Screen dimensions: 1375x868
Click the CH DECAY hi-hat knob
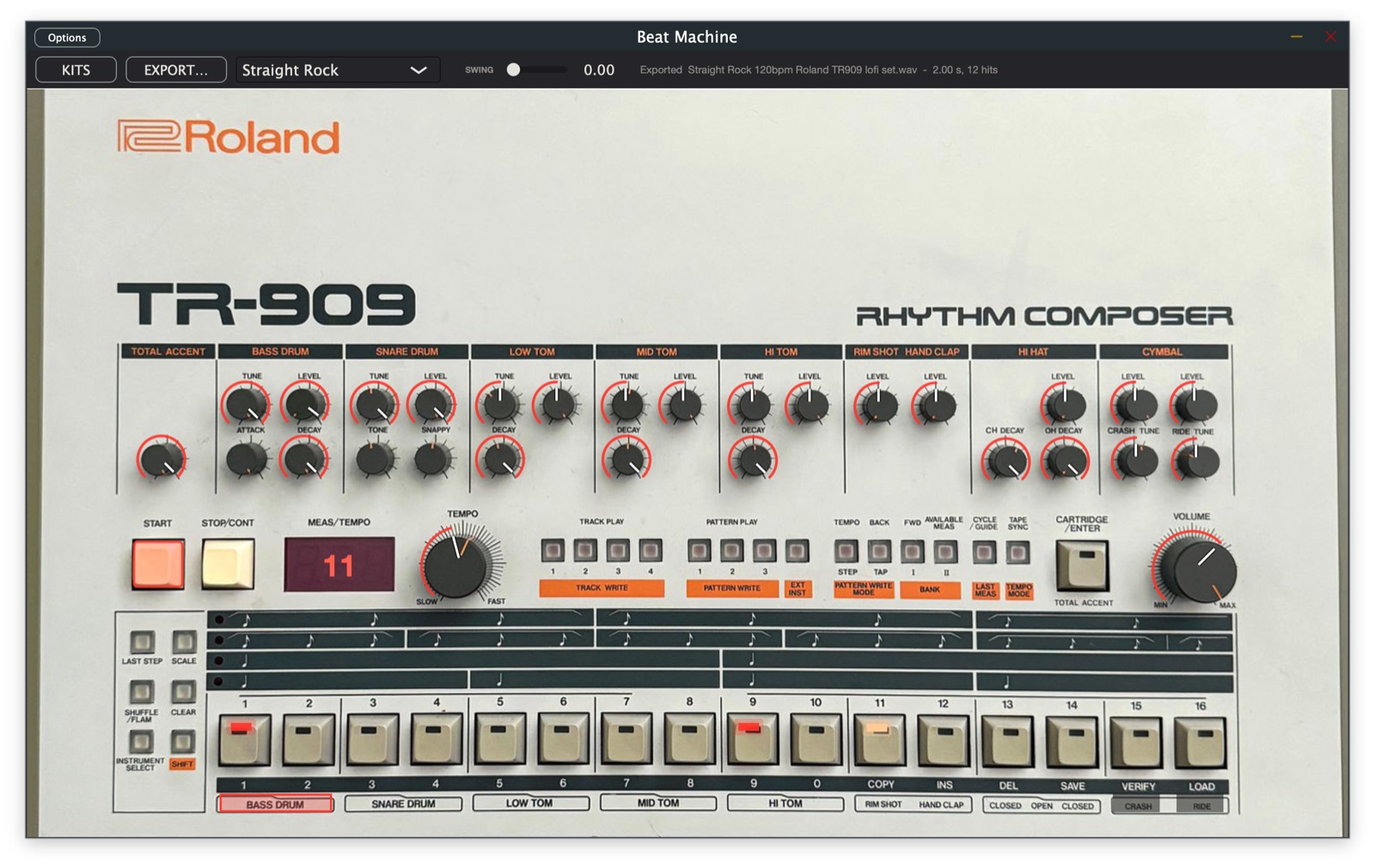pos(1005,461)
